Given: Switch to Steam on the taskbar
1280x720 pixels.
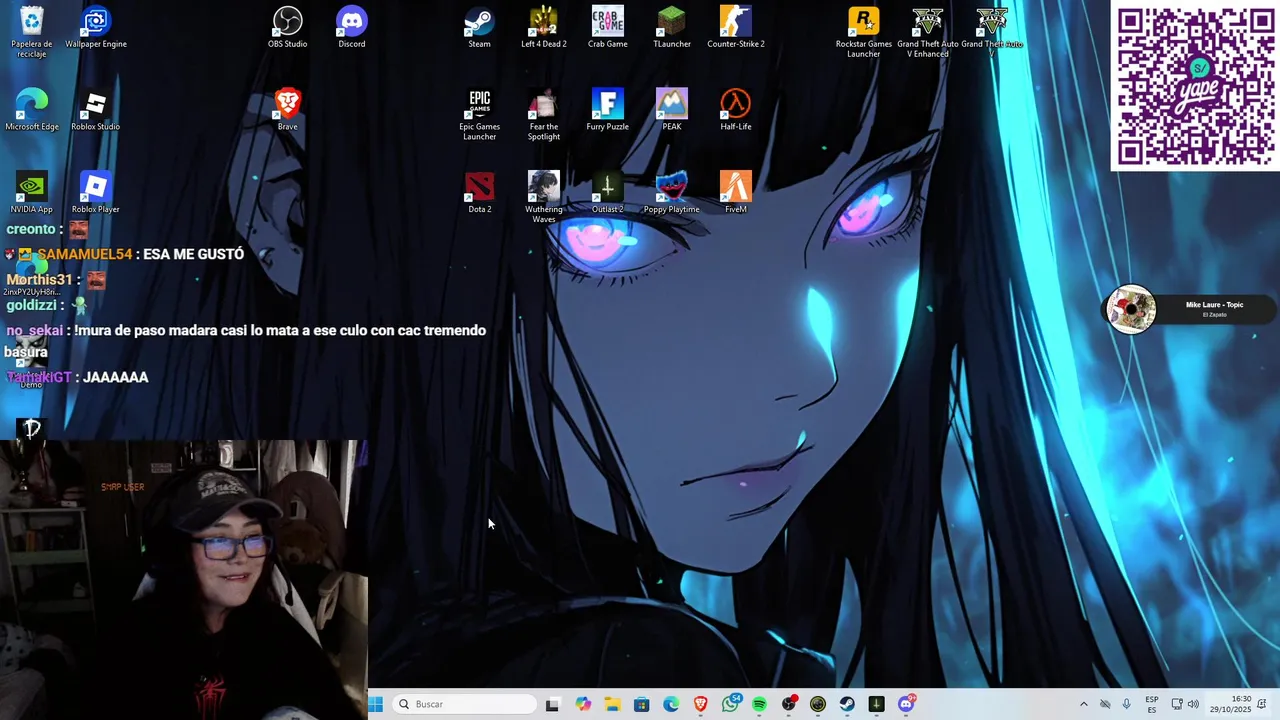Looking at the screenshot, I should [x=847, y=704].
